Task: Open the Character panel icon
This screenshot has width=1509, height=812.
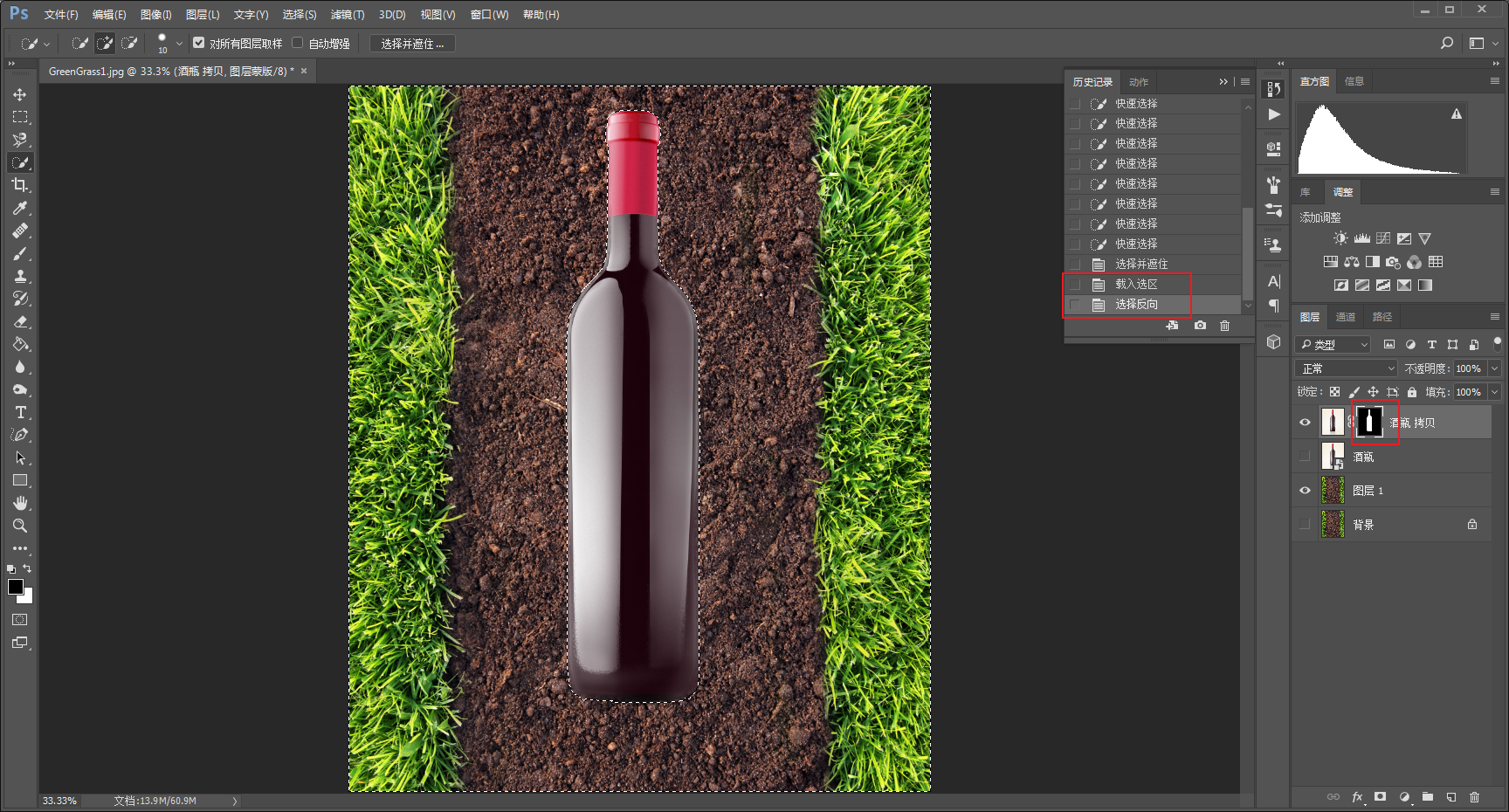Action: [x=1273, y=281]
